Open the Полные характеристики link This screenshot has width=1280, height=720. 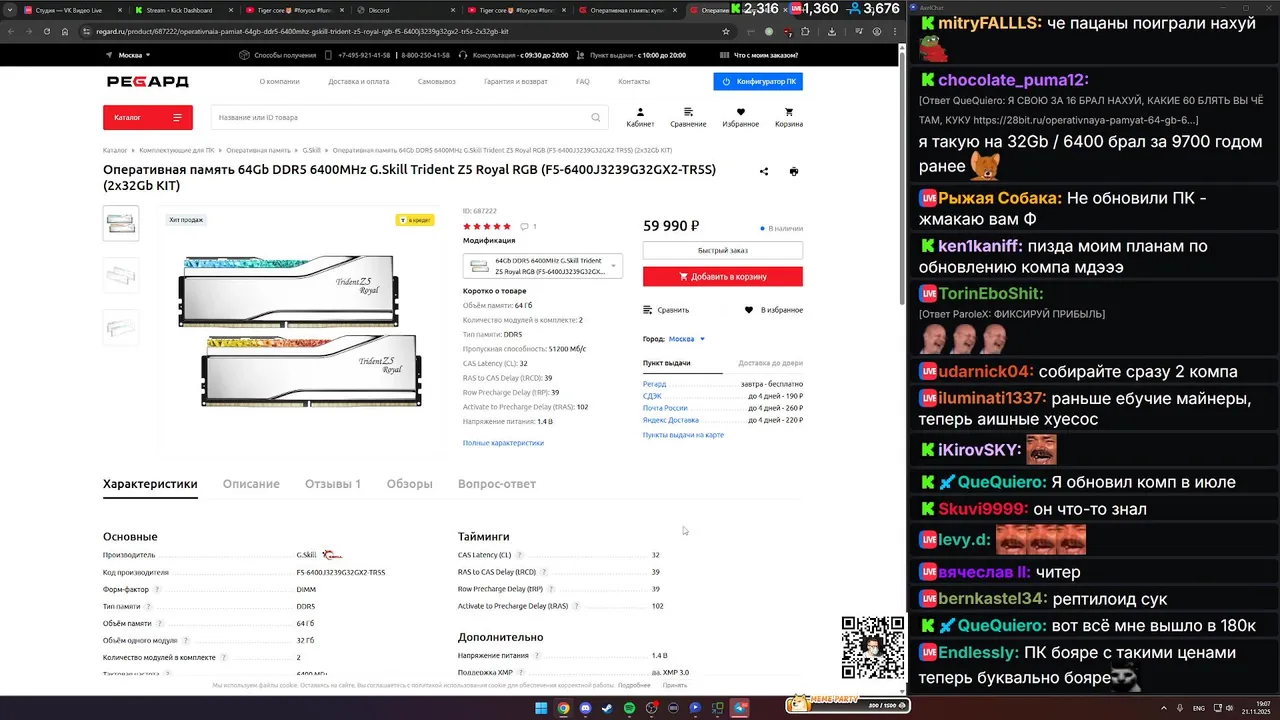pos(503,443)
